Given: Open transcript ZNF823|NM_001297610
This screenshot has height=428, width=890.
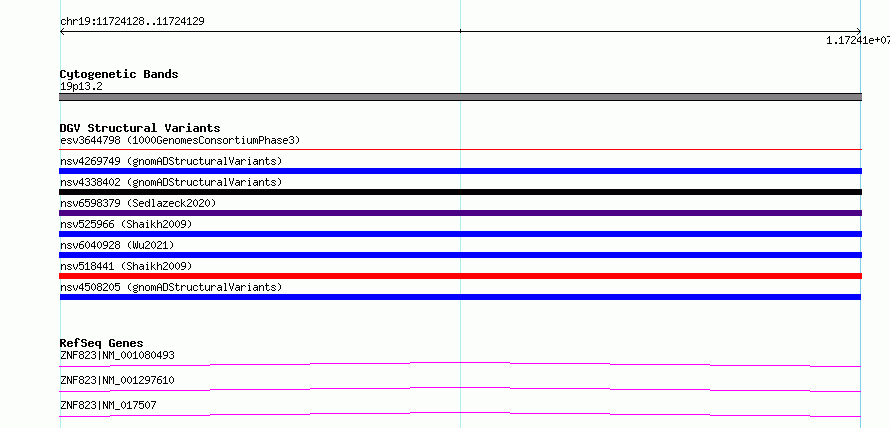Looking at the screenshot, I should (x=117, y=381).
